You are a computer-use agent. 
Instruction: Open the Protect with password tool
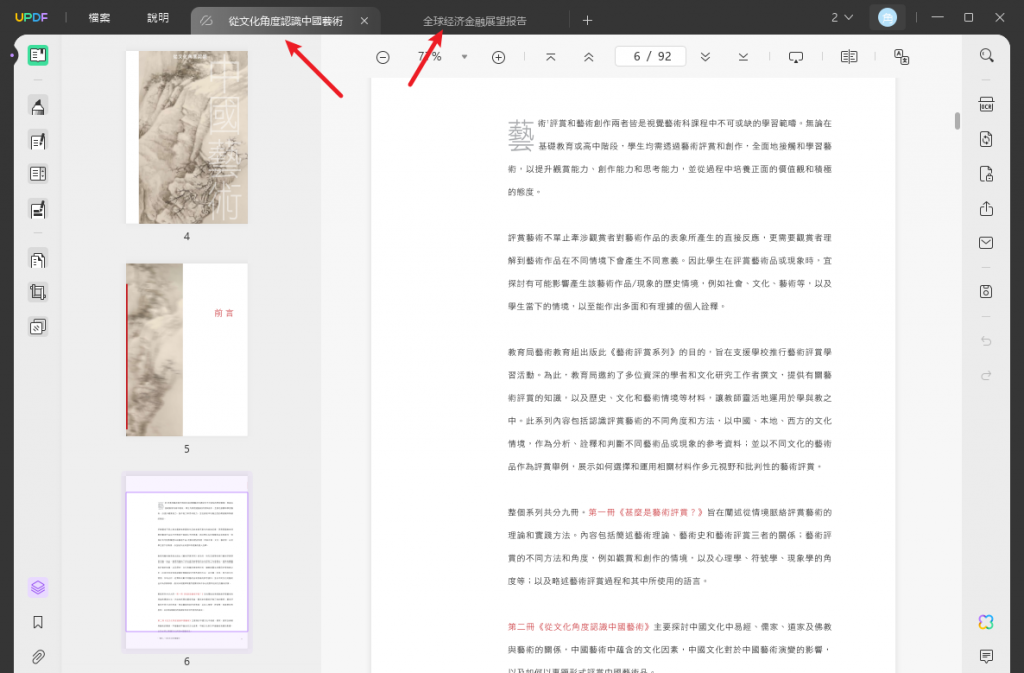point(986,174)
